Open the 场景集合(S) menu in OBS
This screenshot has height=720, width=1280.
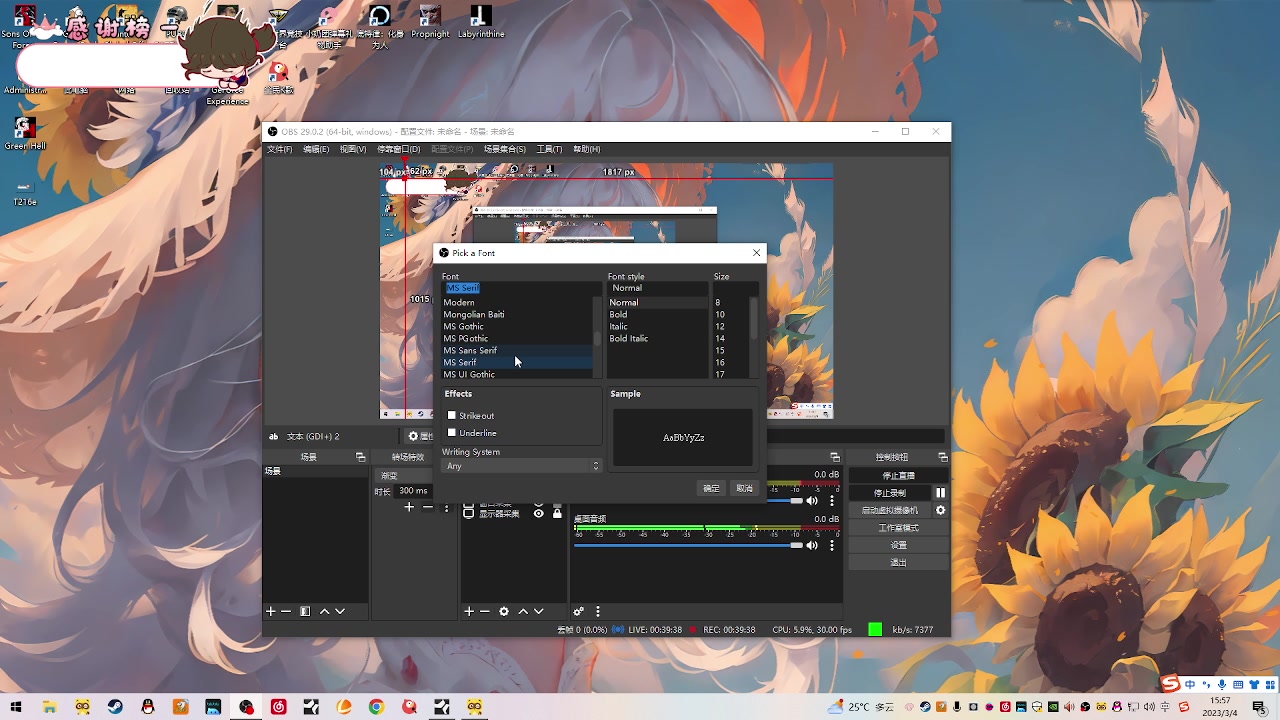505,149
